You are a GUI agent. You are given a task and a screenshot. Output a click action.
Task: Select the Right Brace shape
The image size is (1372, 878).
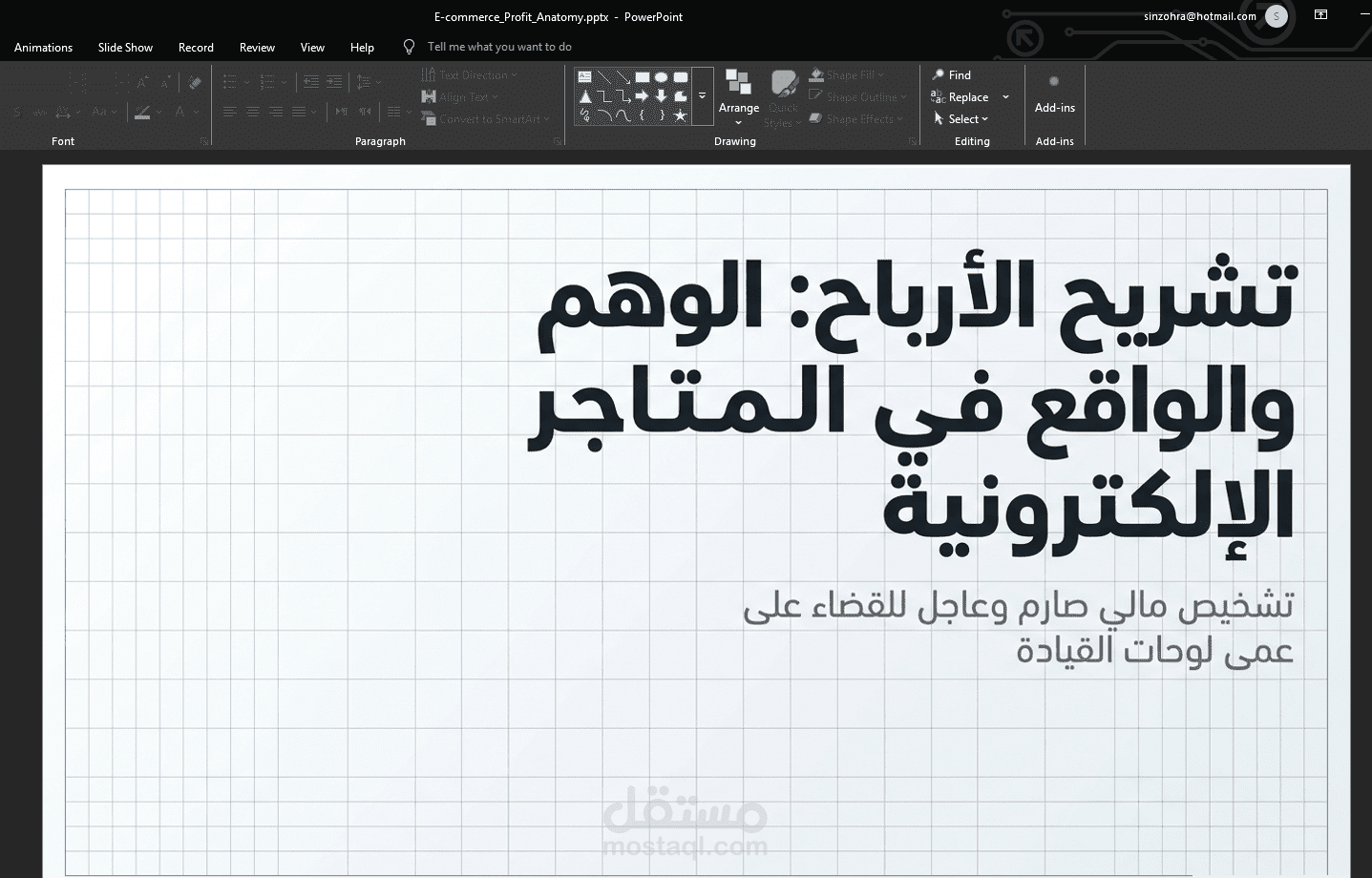(661, 115)
